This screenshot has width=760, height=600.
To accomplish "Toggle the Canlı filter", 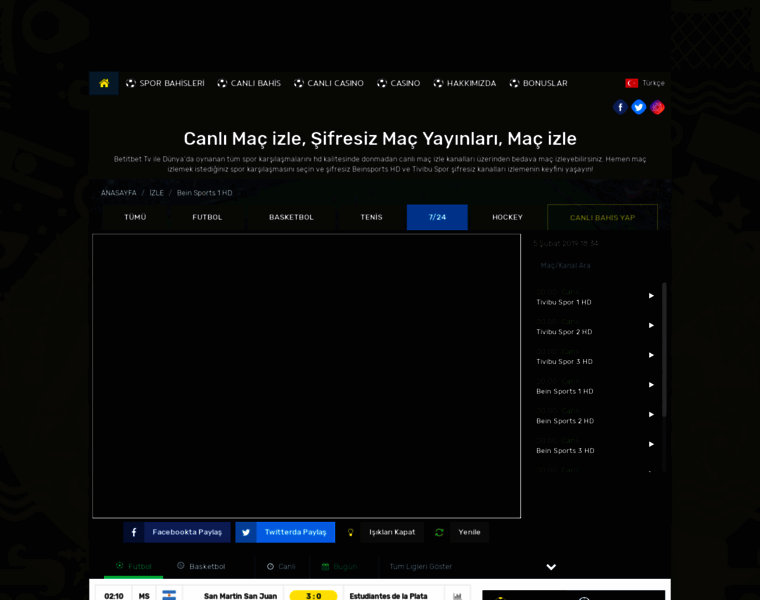I will click(281, 567).
